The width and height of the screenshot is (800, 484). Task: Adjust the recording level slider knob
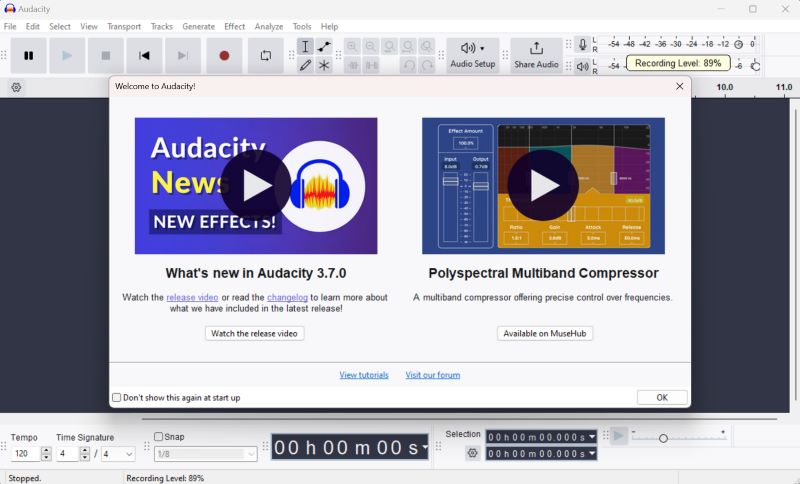[738, 45]
